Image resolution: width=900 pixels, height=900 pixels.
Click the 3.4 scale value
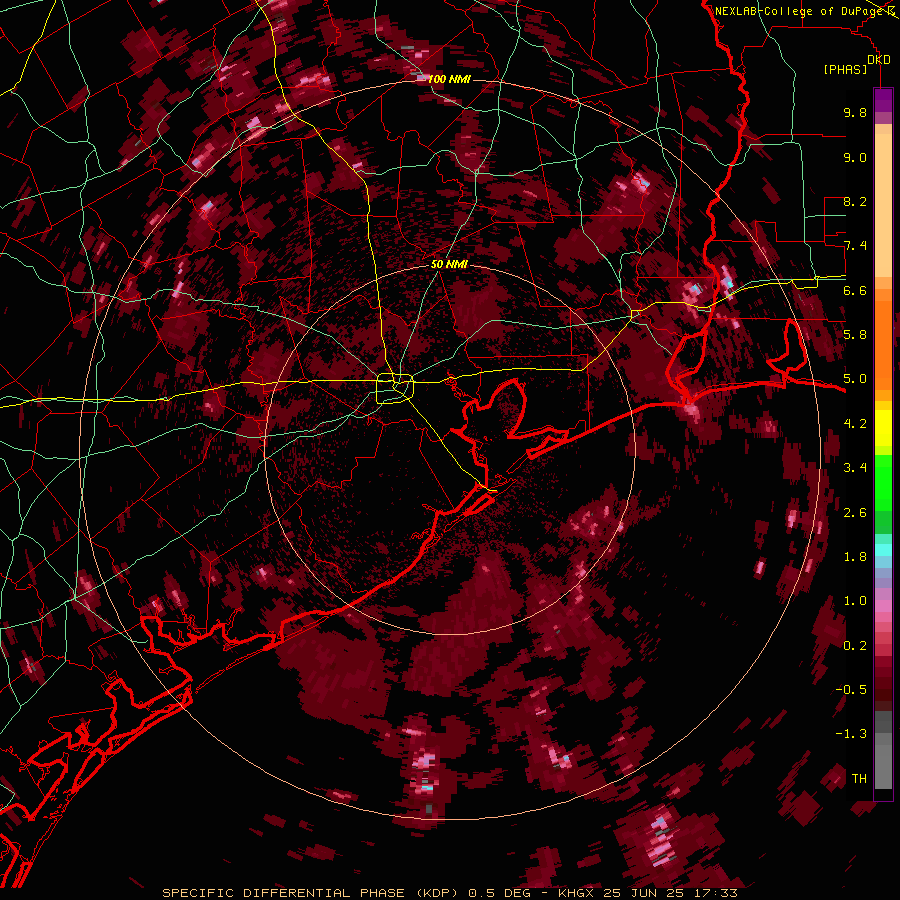coord(855,468)
